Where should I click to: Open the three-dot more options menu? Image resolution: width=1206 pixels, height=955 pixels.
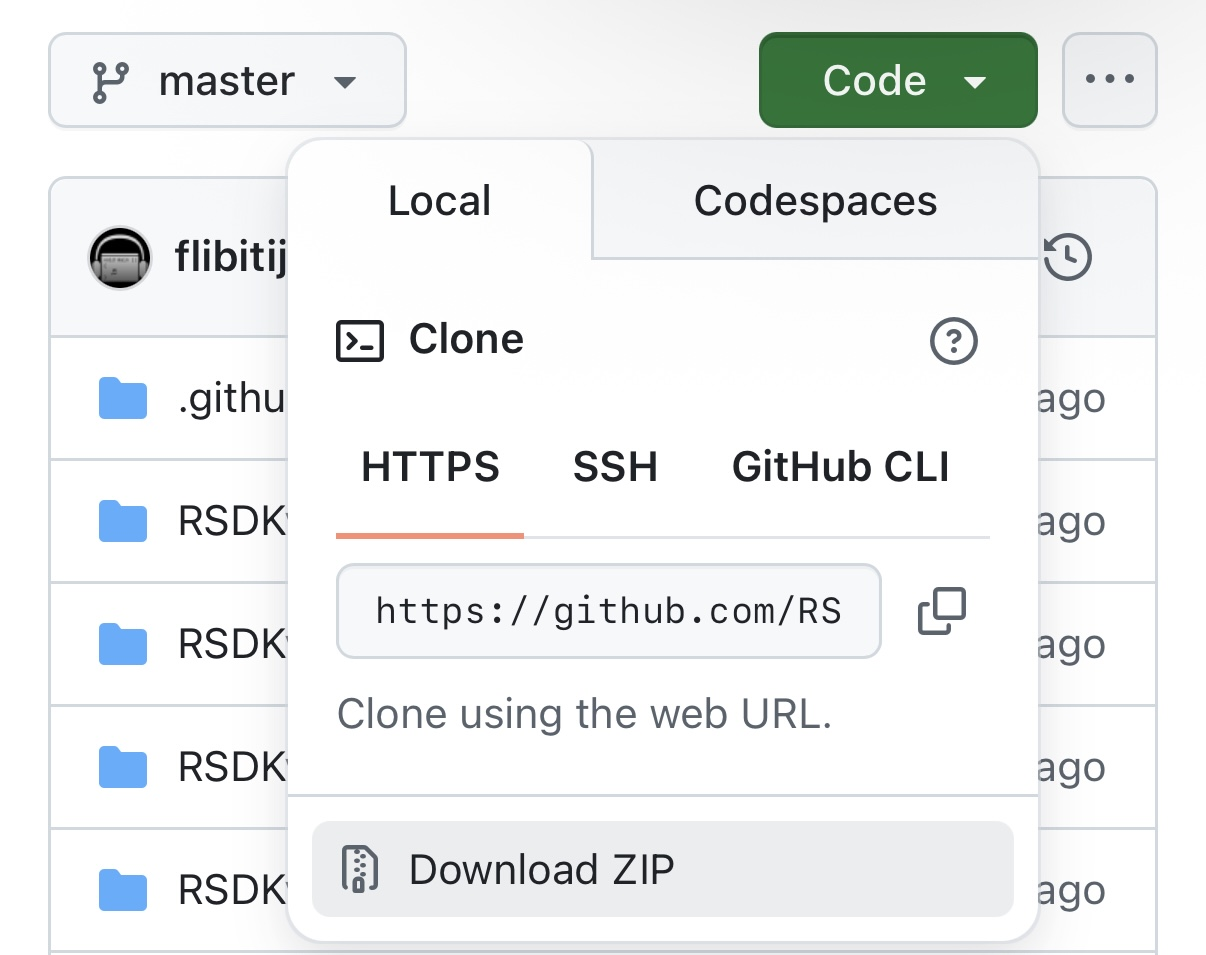(1109, 80)
